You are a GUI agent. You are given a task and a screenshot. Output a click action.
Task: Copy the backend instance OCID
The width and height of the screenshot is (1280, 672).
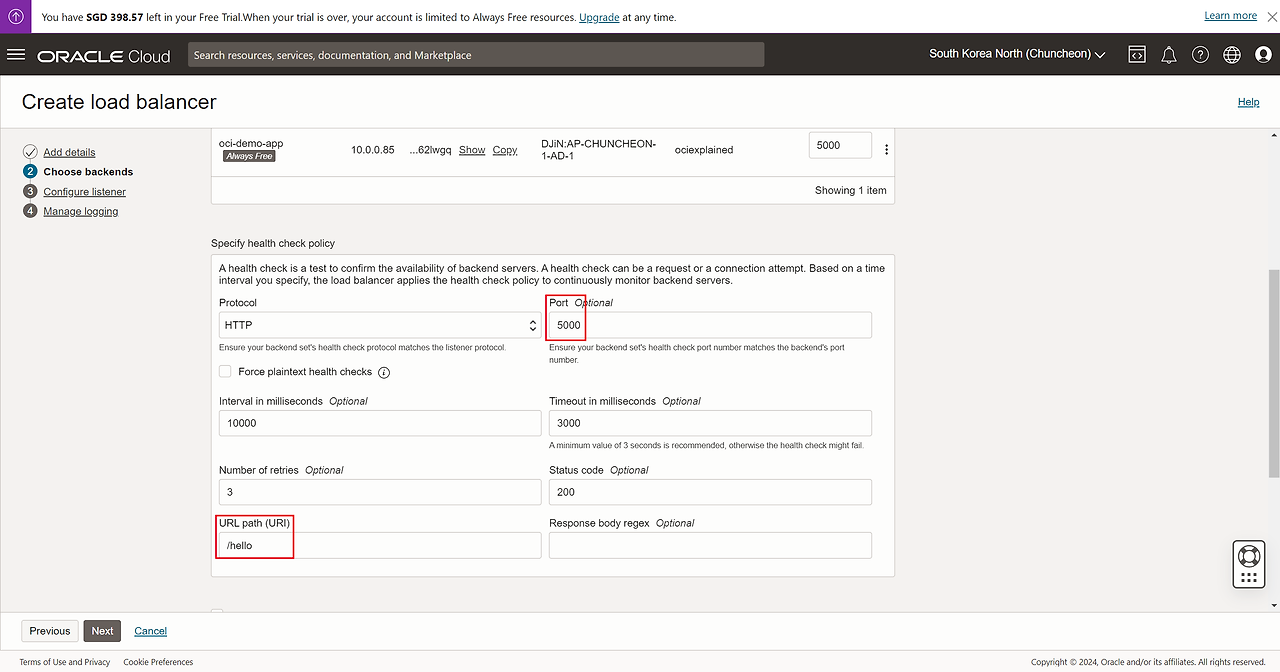(505, 150)
